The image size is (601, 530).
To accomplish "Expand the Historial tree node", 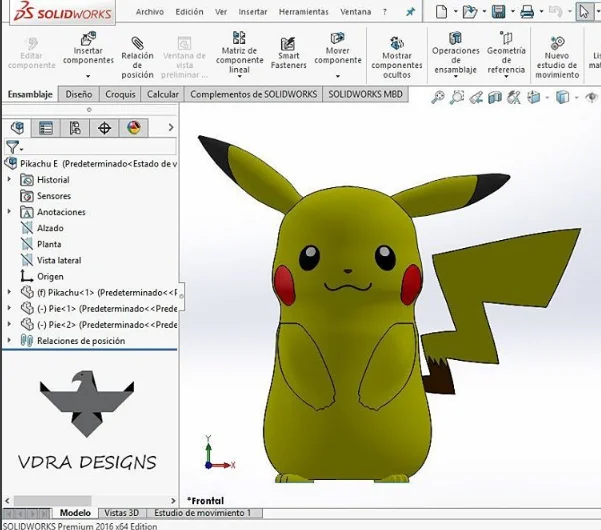I will coord(10,180).
